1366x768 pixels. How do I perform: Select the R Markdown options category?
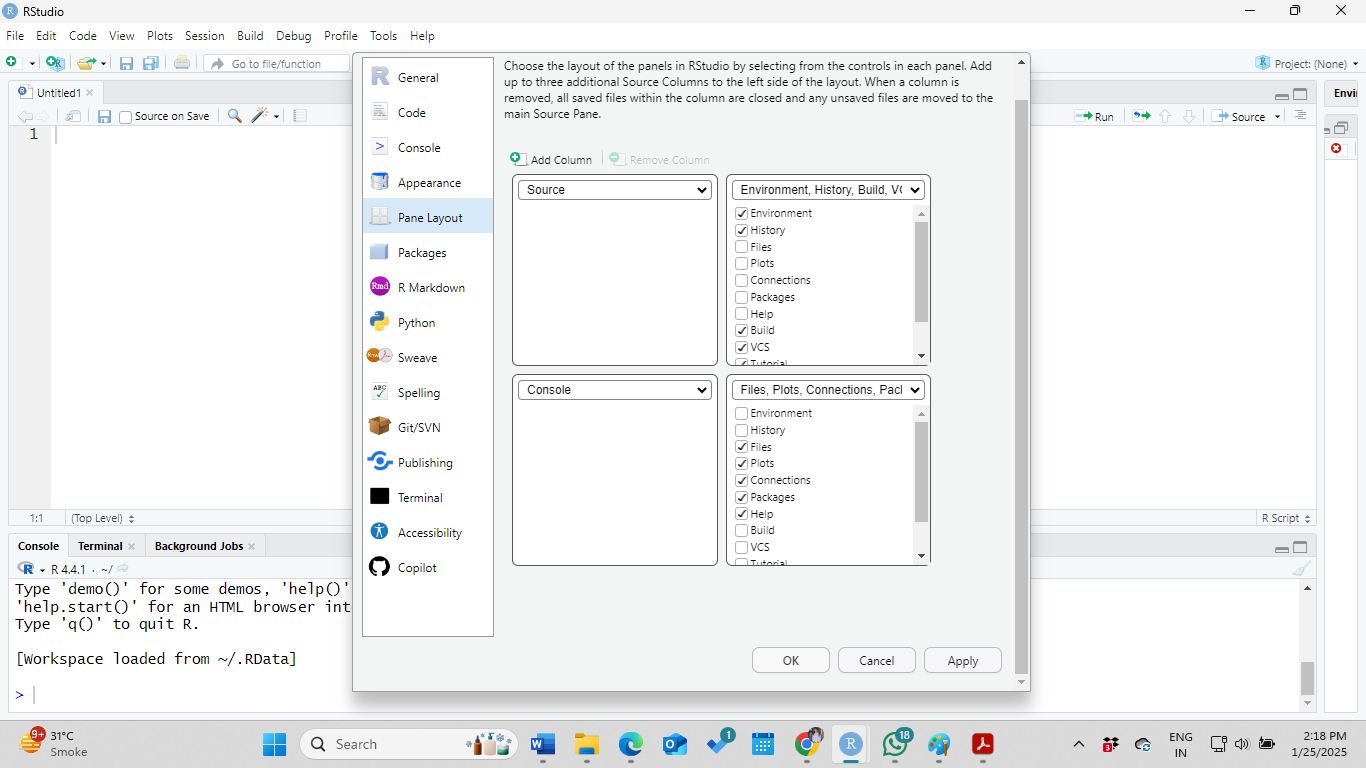click(428, 288)
